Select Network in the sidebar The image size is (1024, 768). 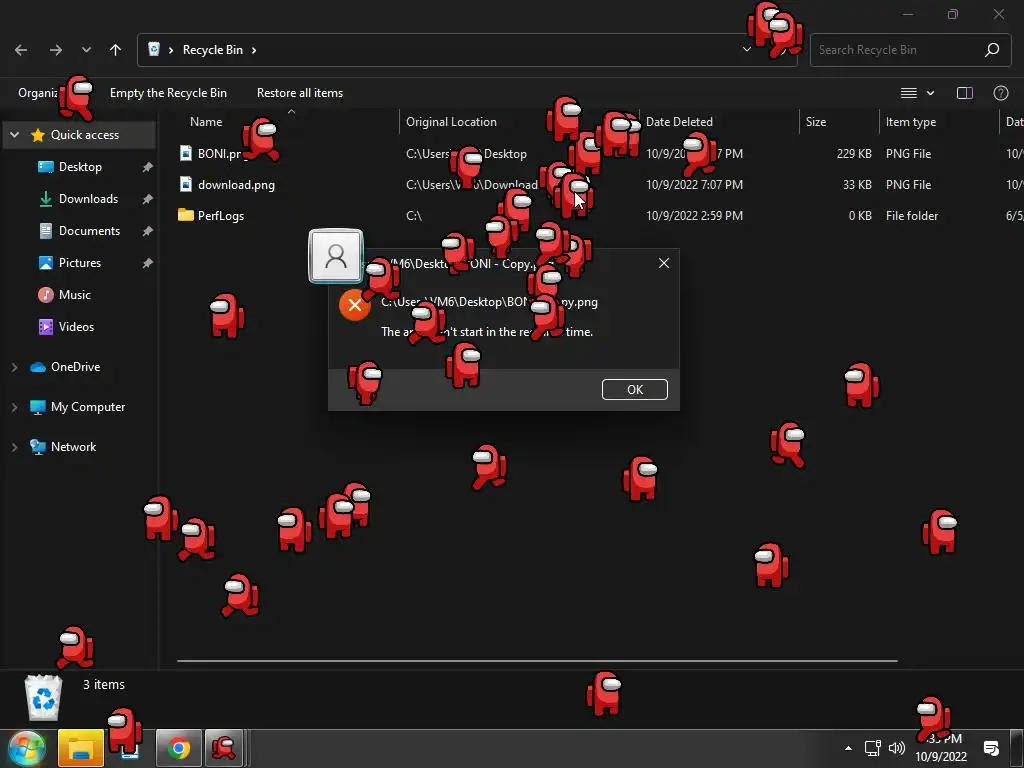click(x=73, y=447)
